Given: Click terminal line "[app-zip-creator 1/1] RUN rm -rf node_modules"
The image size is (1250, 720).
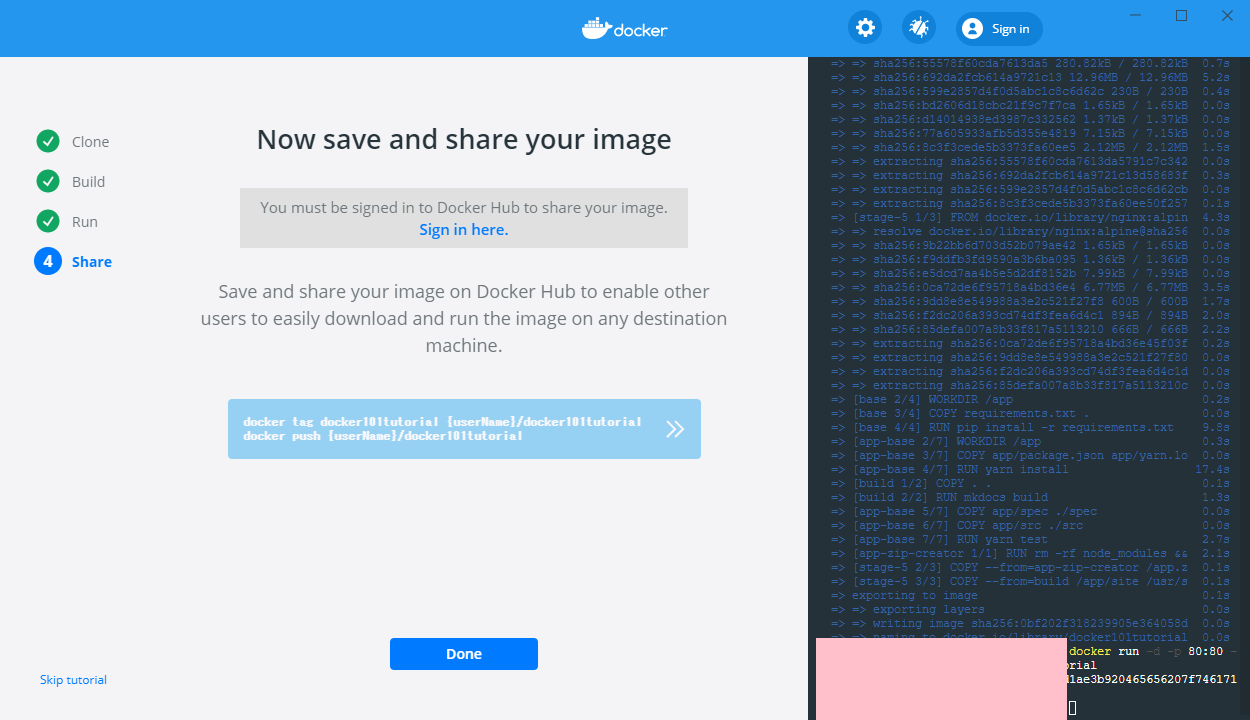Looking at the screenshot, I should [1030, 553].
